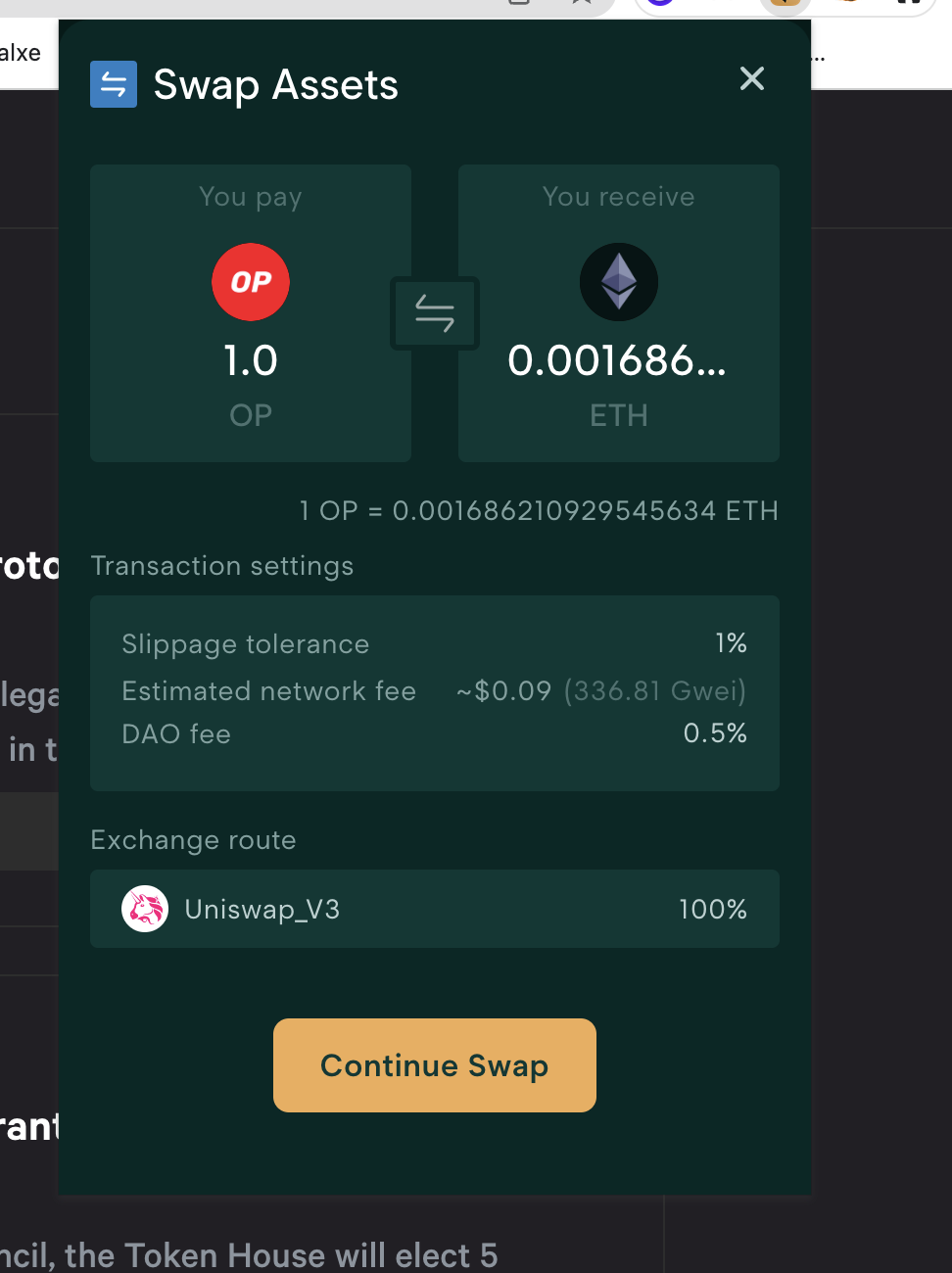Select the OP token icon
The image size is (952, 1273).
(251, 282)
